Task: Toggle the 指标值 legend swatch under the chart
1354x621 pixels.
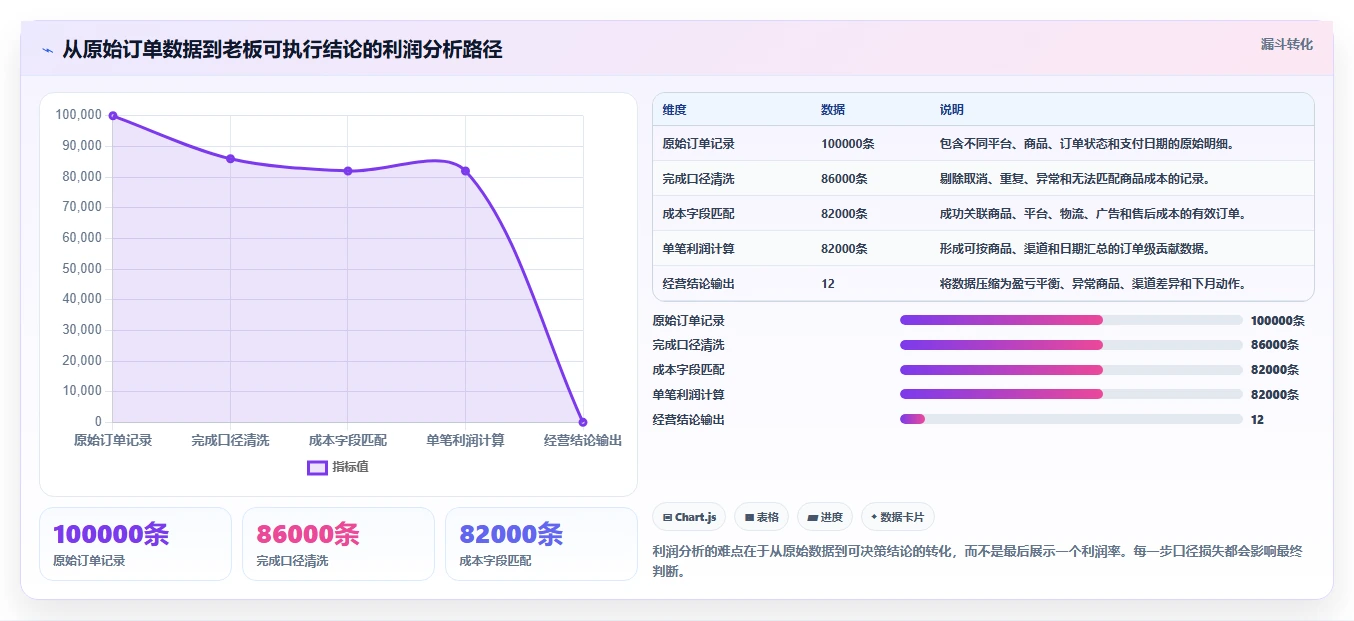Action: point(317,467)
